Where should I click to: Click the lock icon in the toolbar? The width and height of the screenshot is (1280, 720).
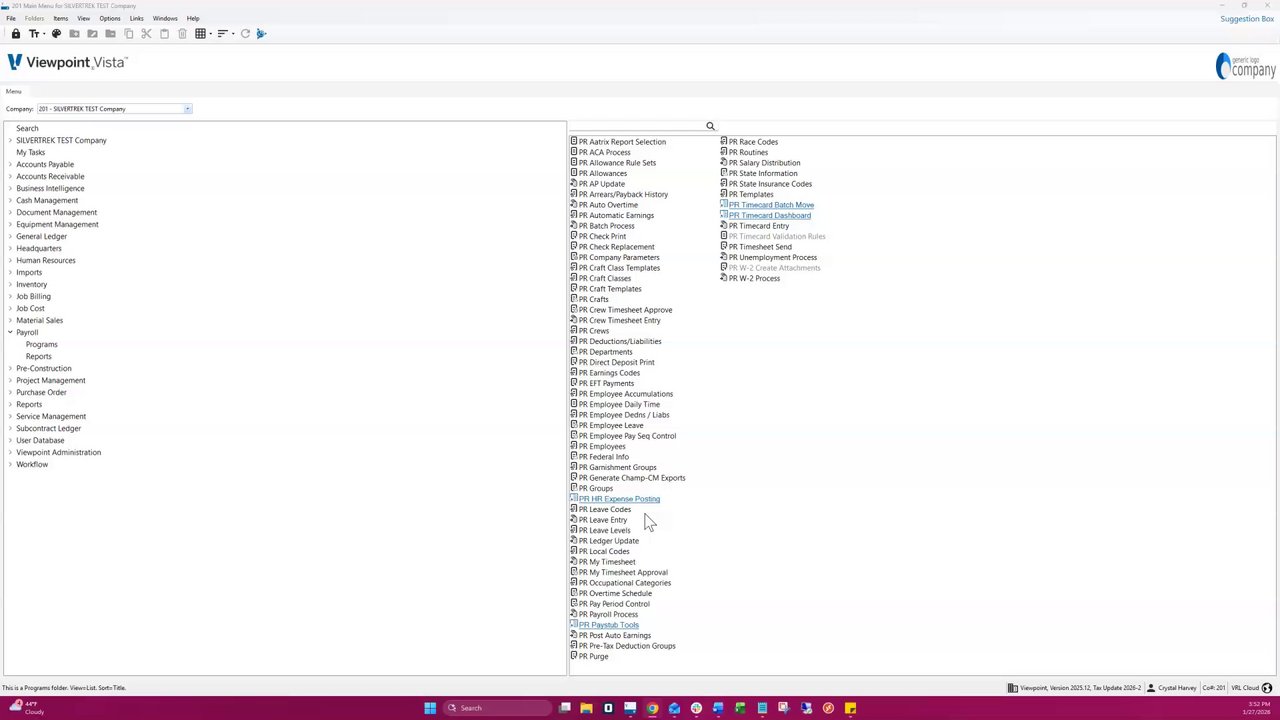[16, 34]
